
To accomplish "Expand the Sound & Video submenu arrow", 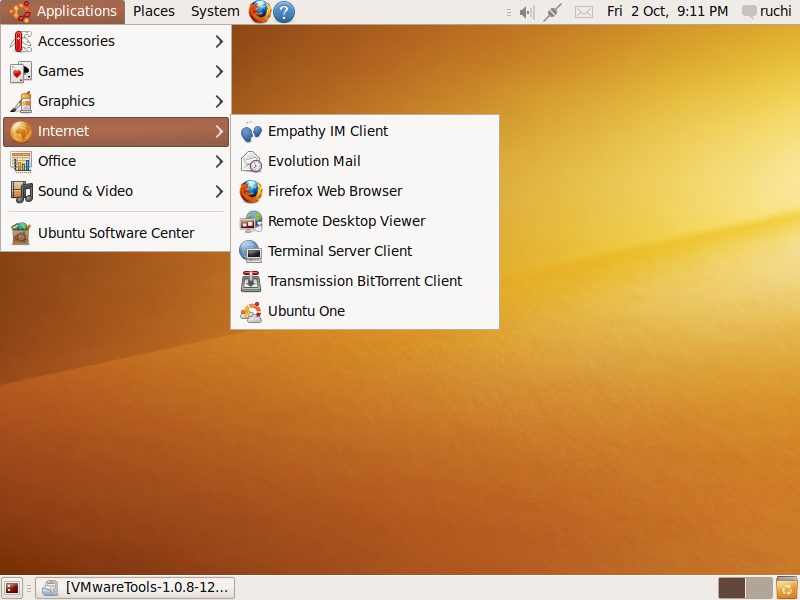I will click(219, 192).
